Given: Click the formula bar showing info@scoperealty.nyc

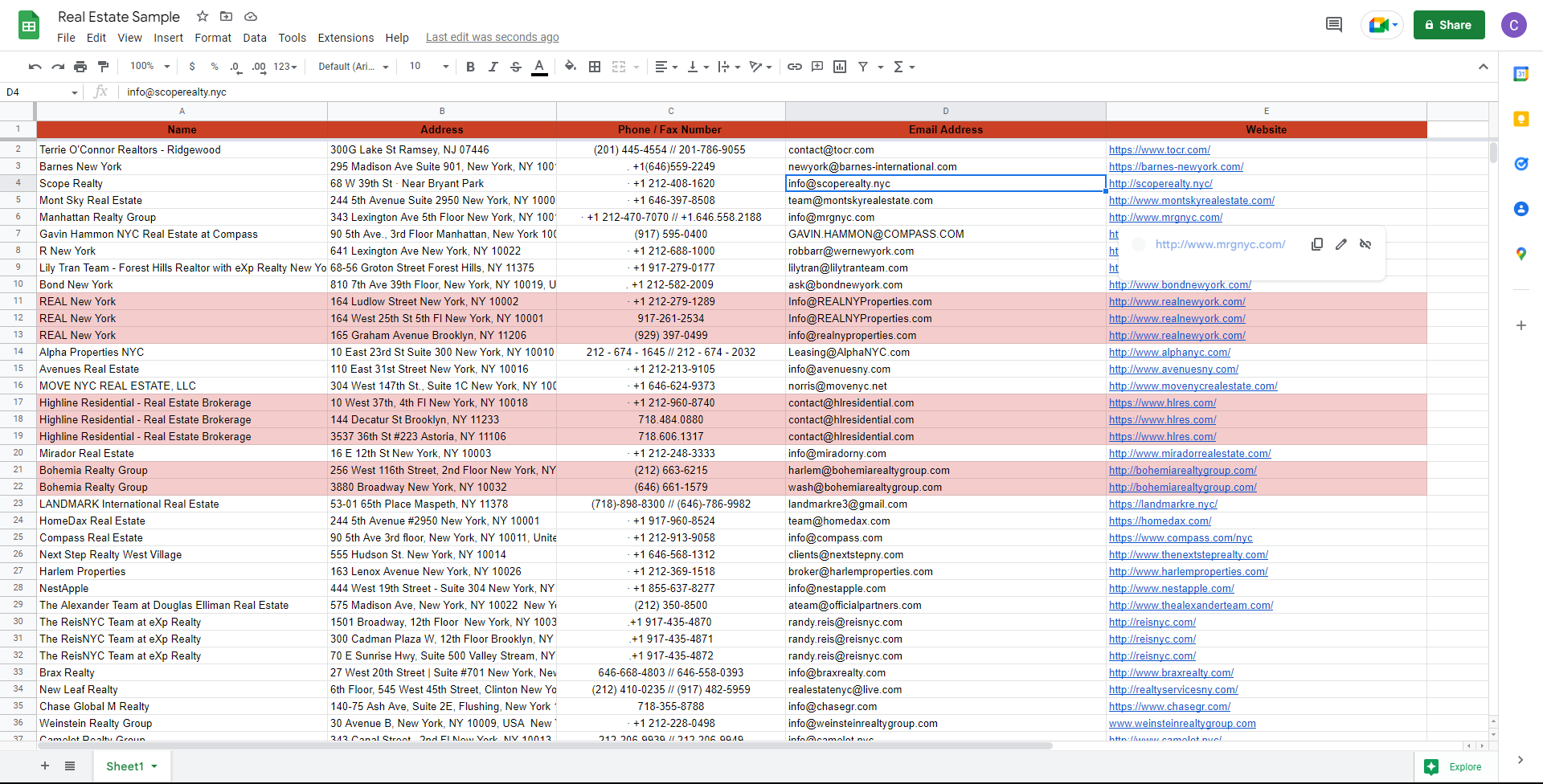Looking at the screenshot, I should pos(808,92).
